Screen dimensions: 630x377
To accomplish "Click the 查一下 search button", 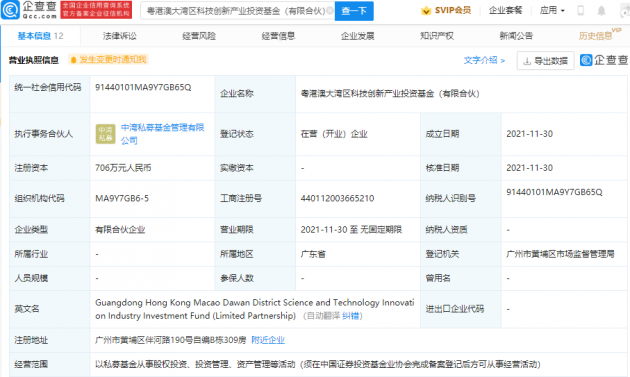I will pos(354,11).
